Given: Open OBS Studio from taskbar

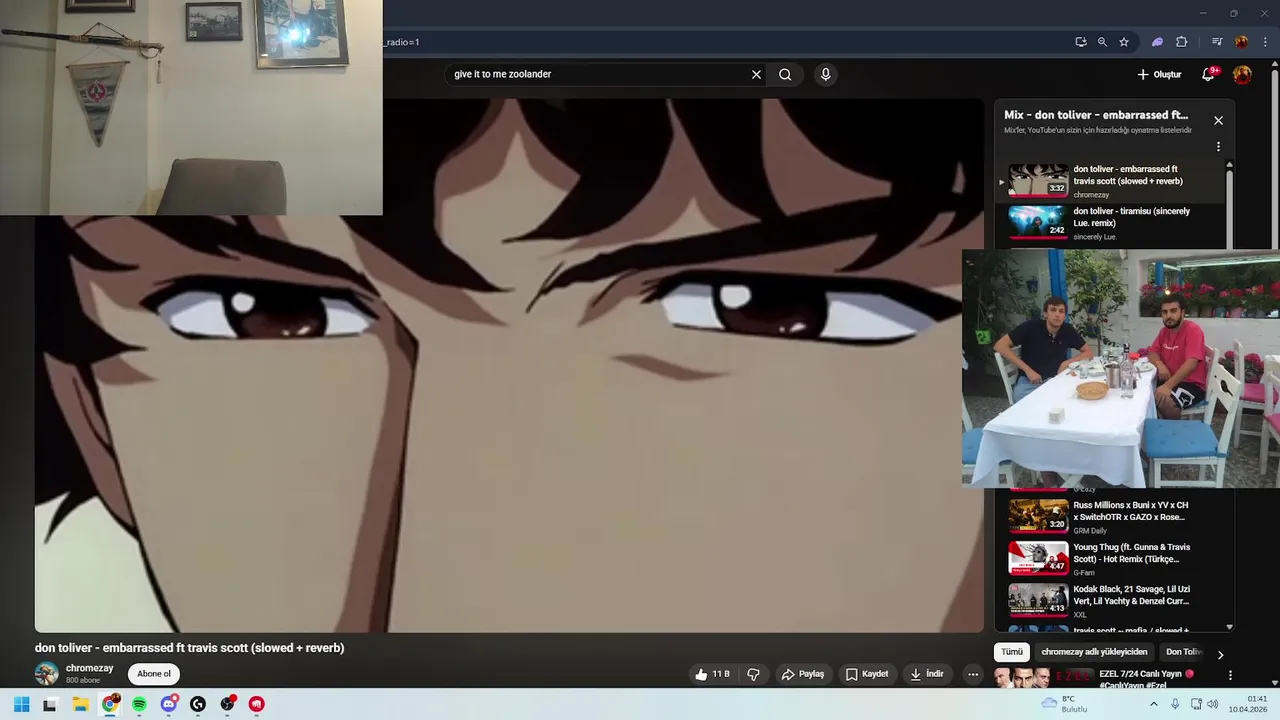Looking at the screenshot, I should point(228,704).
